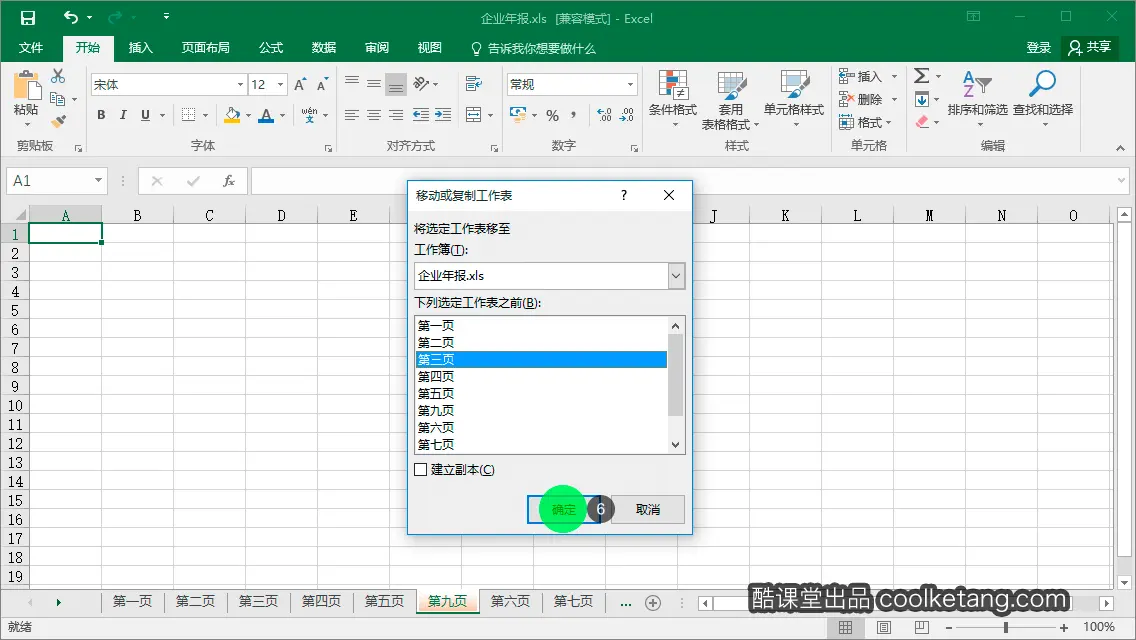
Task: Open Conditional Formatting menu
Action: (673, 99)
